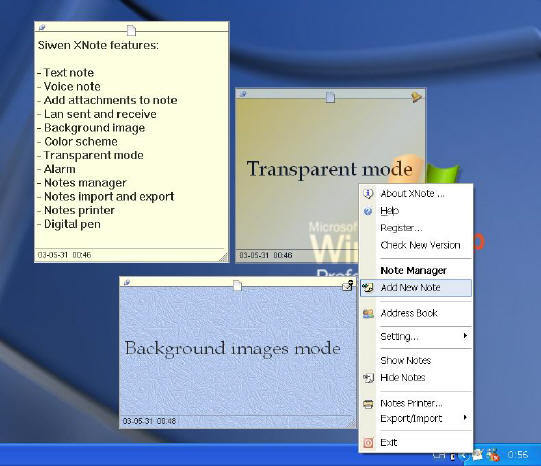Select Check New Version

[x=416, y=245]
